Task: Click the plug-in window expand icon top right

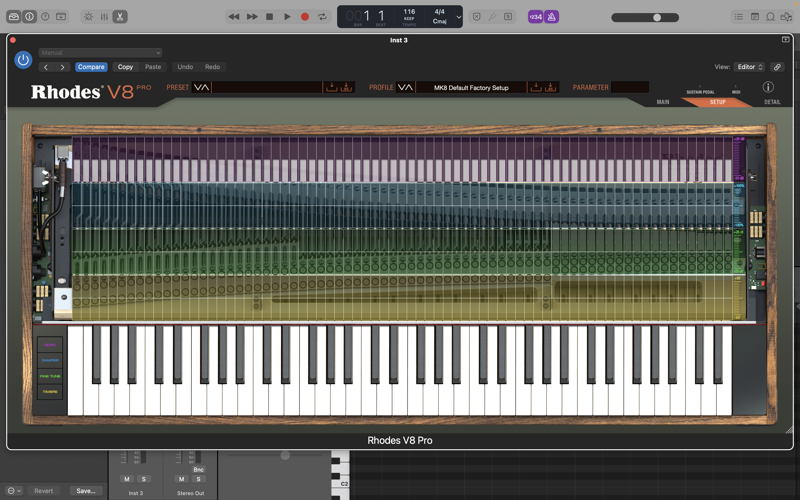Action: [786, 40]
